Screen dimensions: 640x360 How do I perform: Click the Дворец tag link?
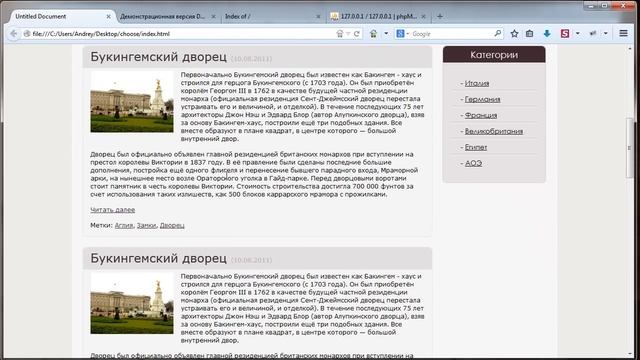tap(172, 225)
